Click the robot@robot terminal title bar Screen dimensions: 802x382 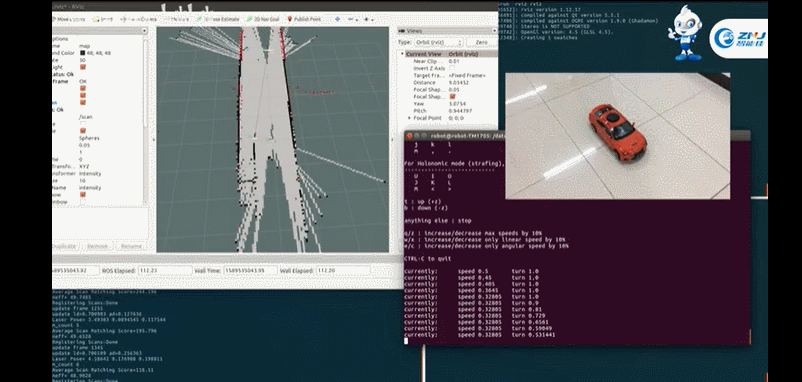pyautogui.click(x=577, y=136)
